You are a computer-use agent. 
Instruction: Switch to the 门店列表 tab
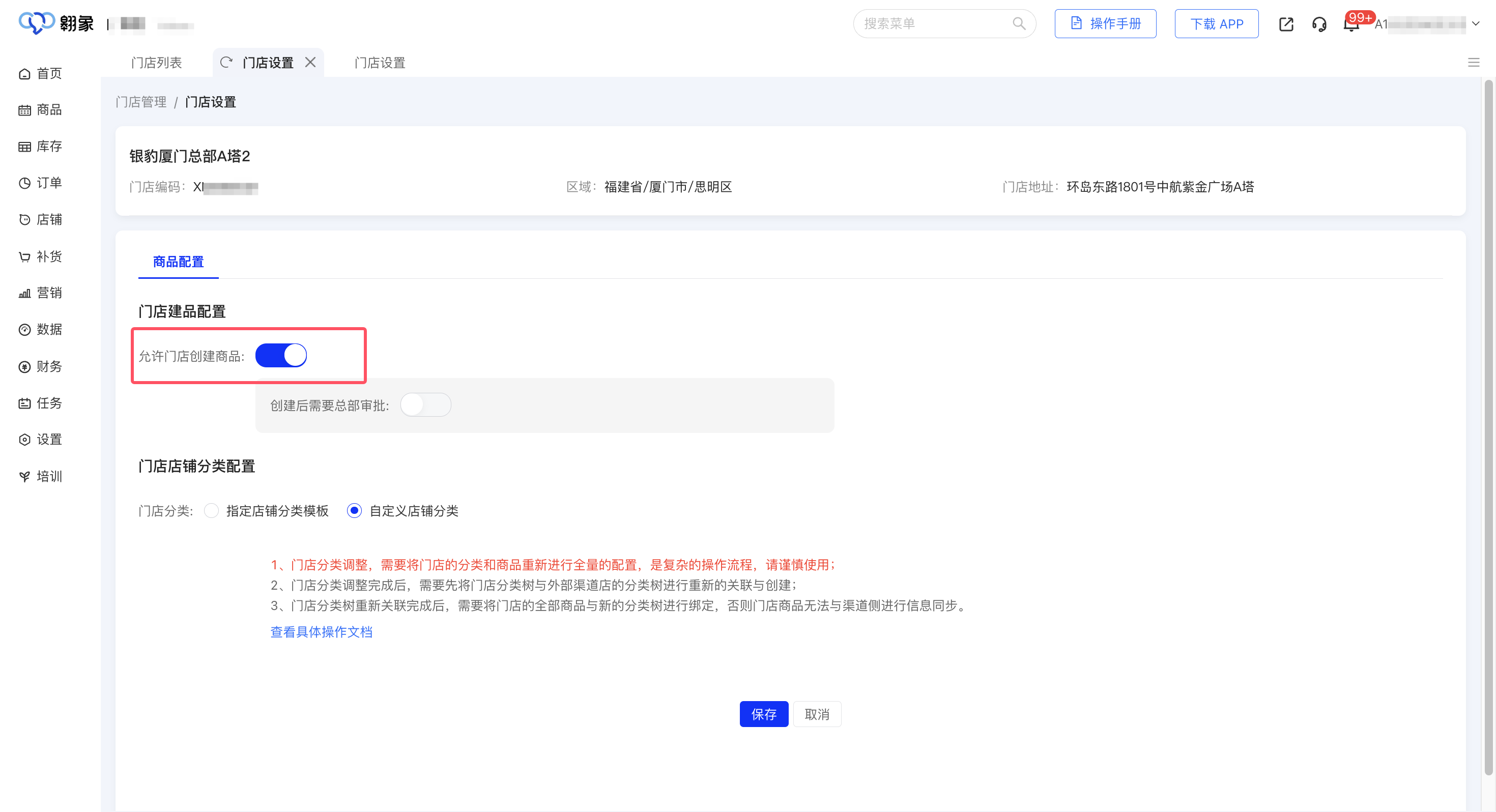(x=157, y=62)
